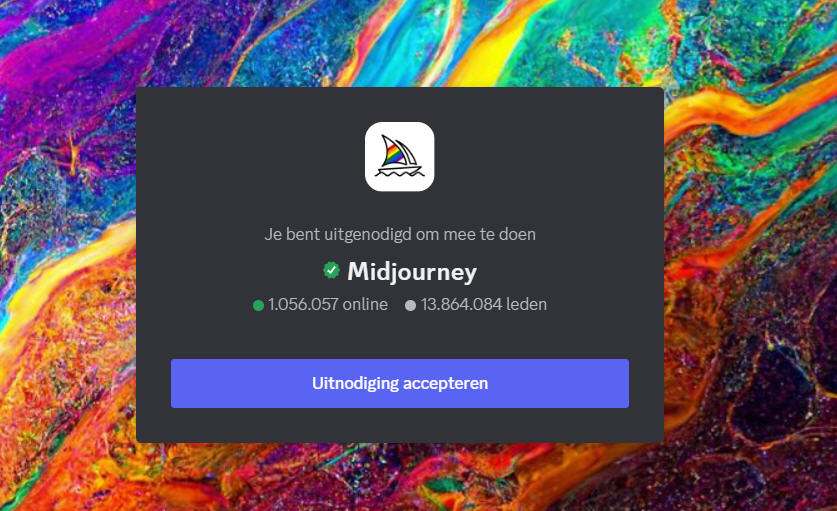Click the background artwork below the invite card

400,477
